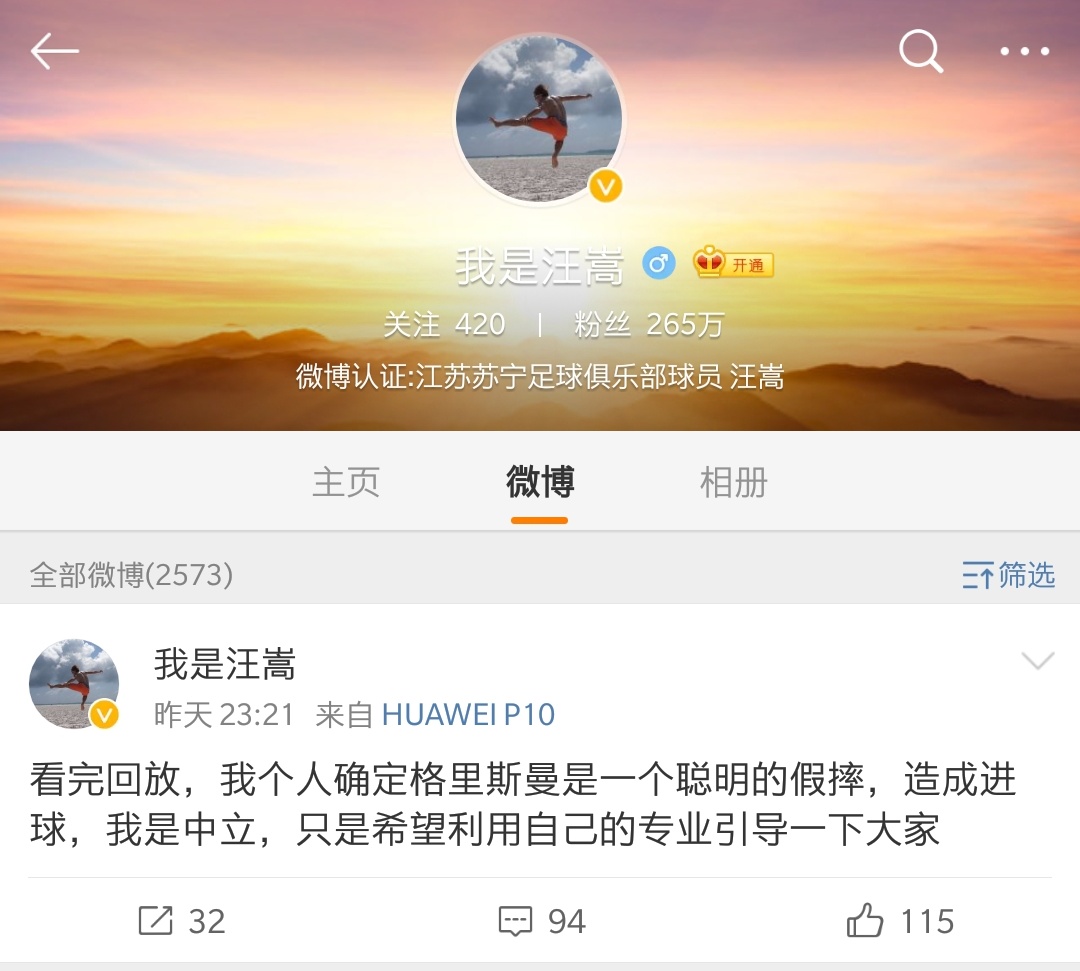
Task: Click the blue male gender icon
Action: pyautogui.click(x=658, y=263)
